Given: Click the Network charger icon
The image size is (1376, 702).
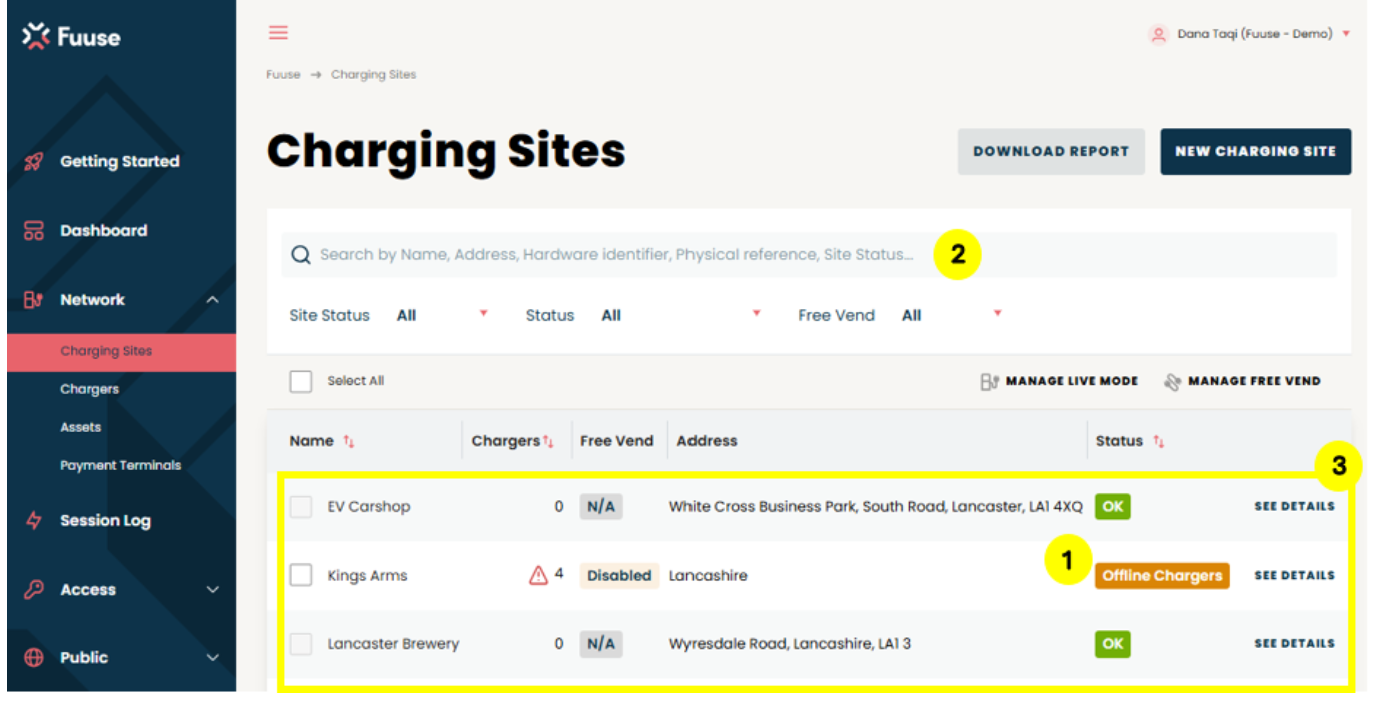Looking at the screenshot, I should [34, 300].
